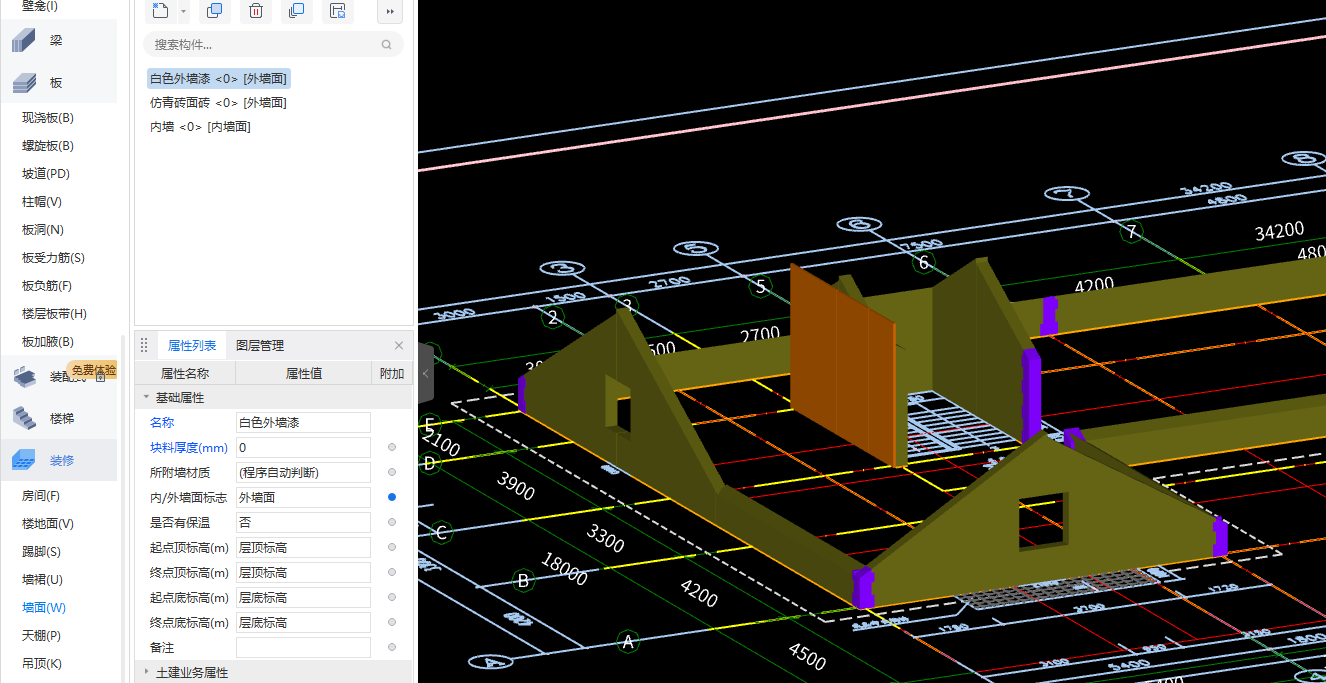This screenshot has width=1326, height=683.
Task: Open the 终点顶标高(m) value dropdown
Action: 303,572
